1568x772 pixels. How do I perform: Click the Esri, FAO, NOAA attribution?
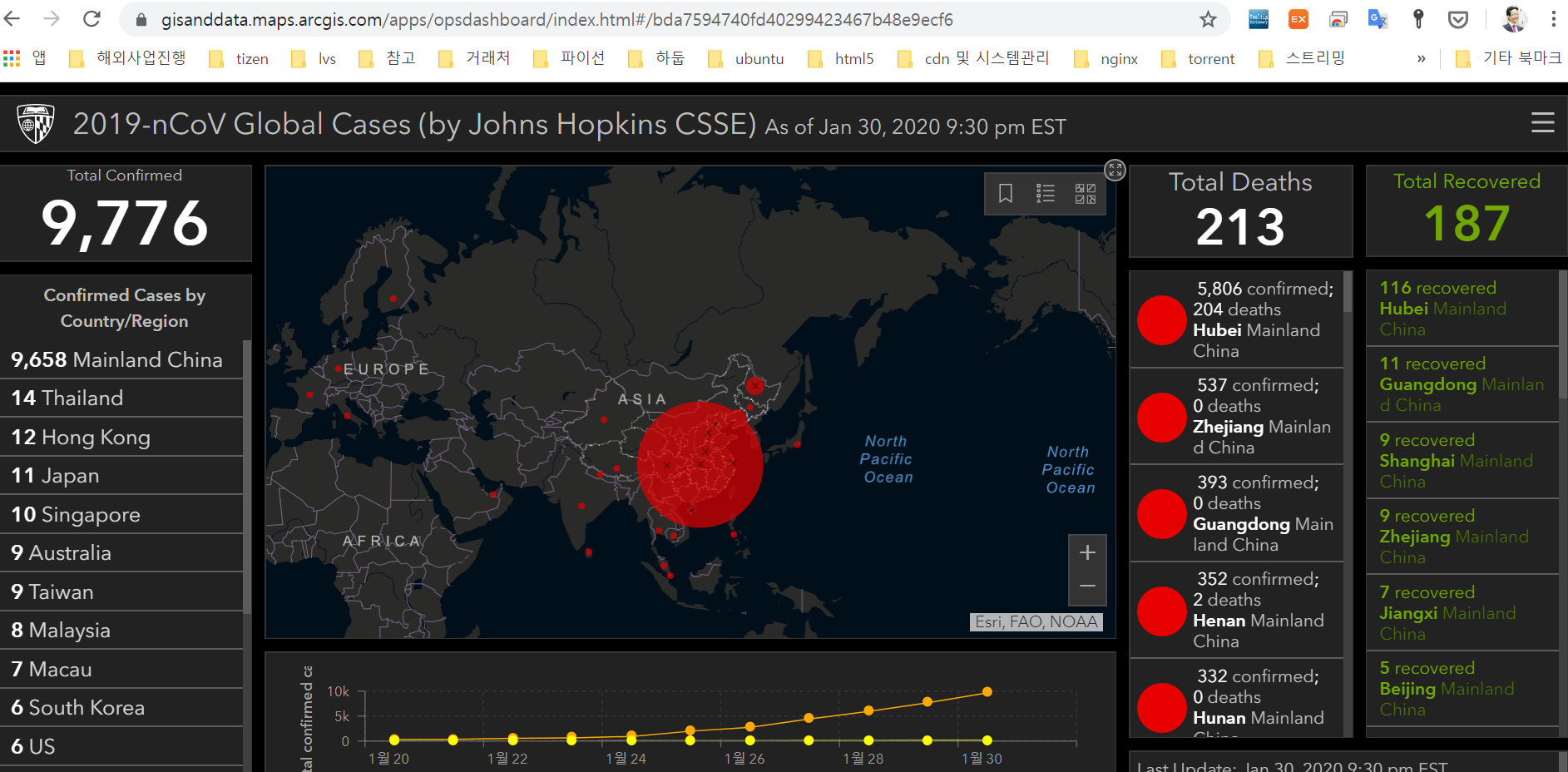point(1036,621)
